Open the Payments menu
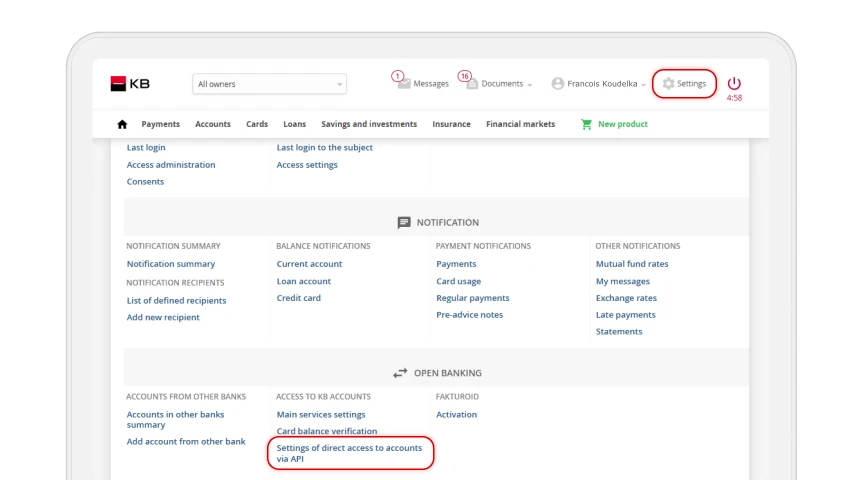864x480 pixels. (x=160, y=124)
